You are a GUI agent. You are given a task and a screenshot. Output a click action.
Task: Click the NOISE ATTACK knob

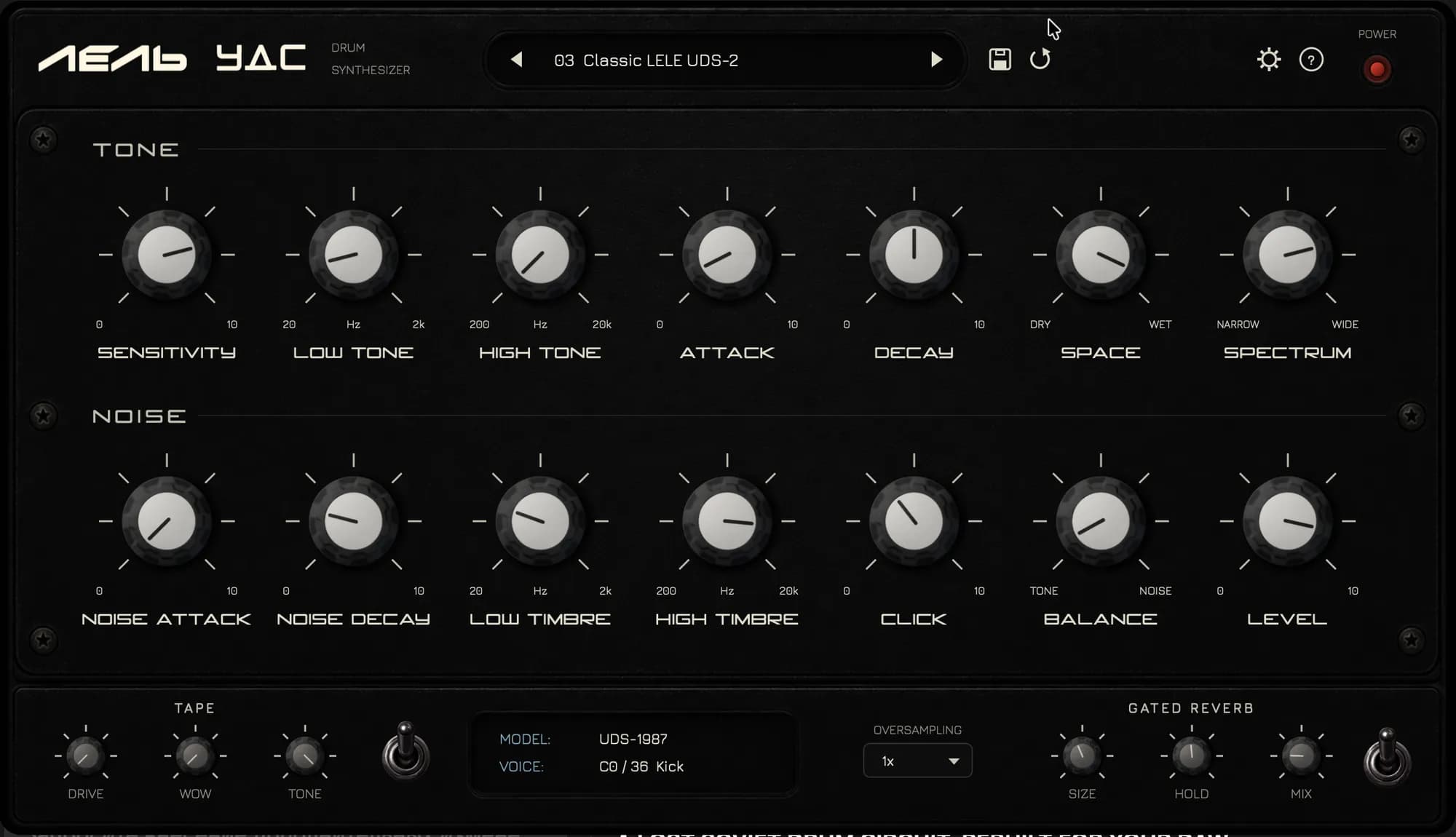coord(167,521)
